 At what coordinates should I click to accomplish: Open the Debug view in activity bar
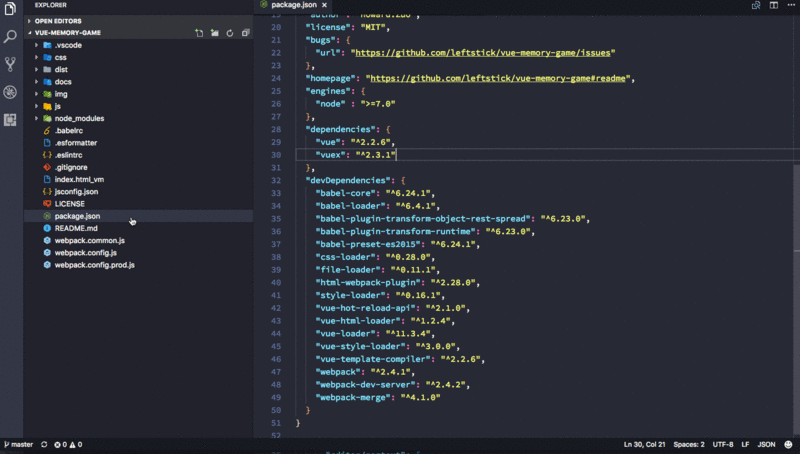[x=10, y=92]
